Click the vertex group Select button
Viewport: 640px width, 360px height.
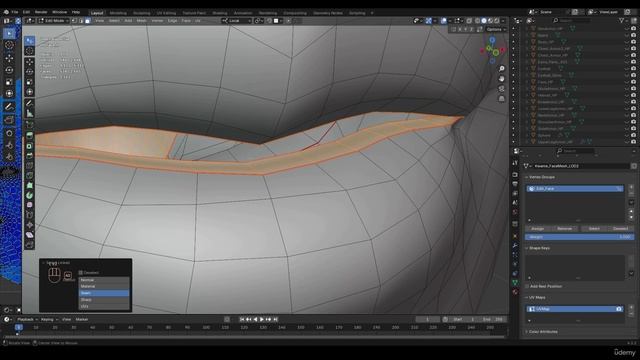coord(594,229)
